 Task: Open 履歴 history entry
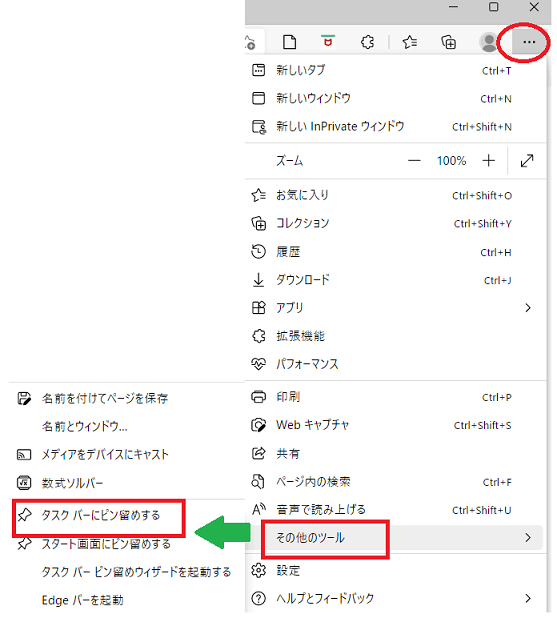point(395,252)
